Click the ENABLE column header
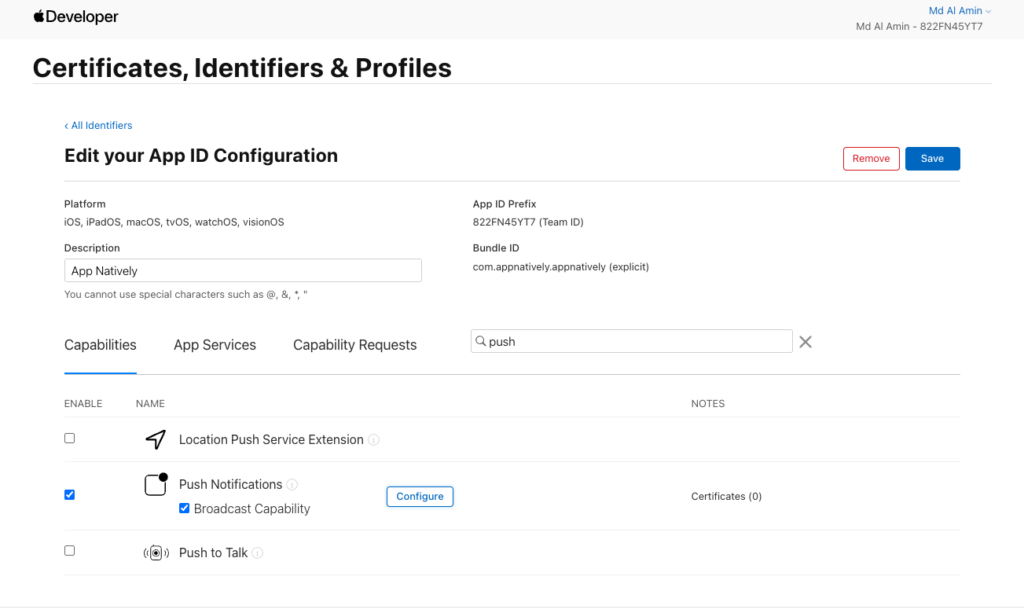 (x=83, y=403)
